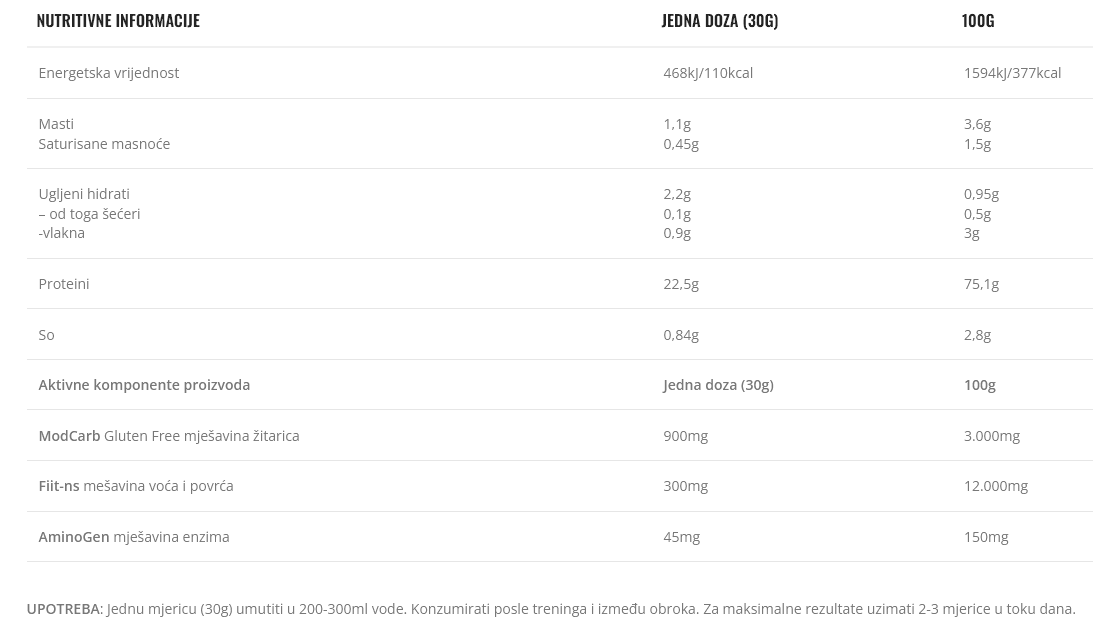The width and height of the screenshot is (1093, 624).
Task: Click the 75,1g protein value
Action: pyautogui.click(x=980, y=283)
